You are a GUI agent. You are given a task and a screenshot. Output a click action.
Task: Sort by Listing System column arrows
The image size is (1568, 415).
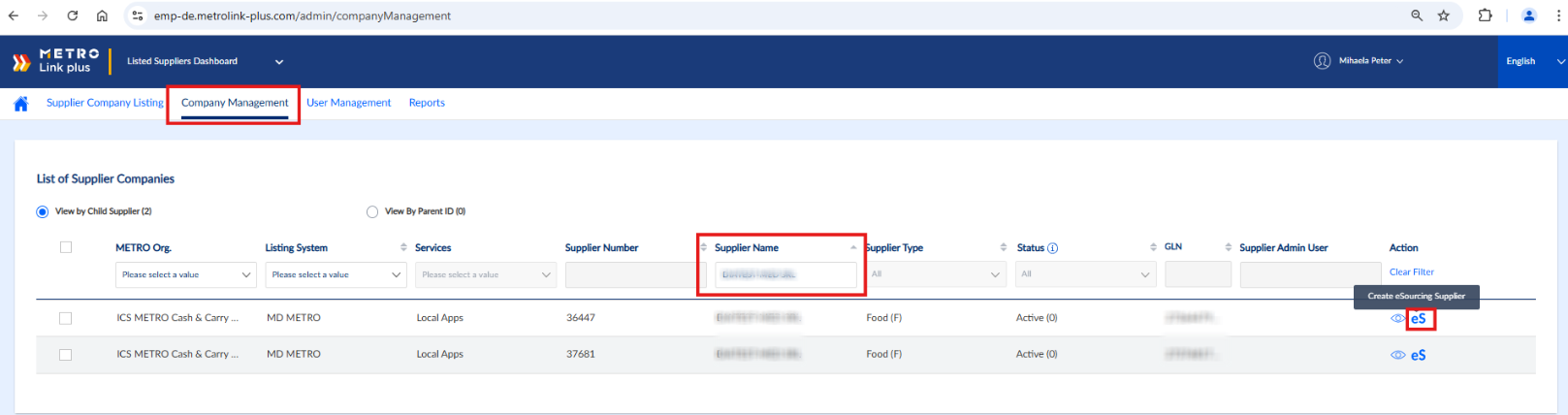click(x=403, y=247)
